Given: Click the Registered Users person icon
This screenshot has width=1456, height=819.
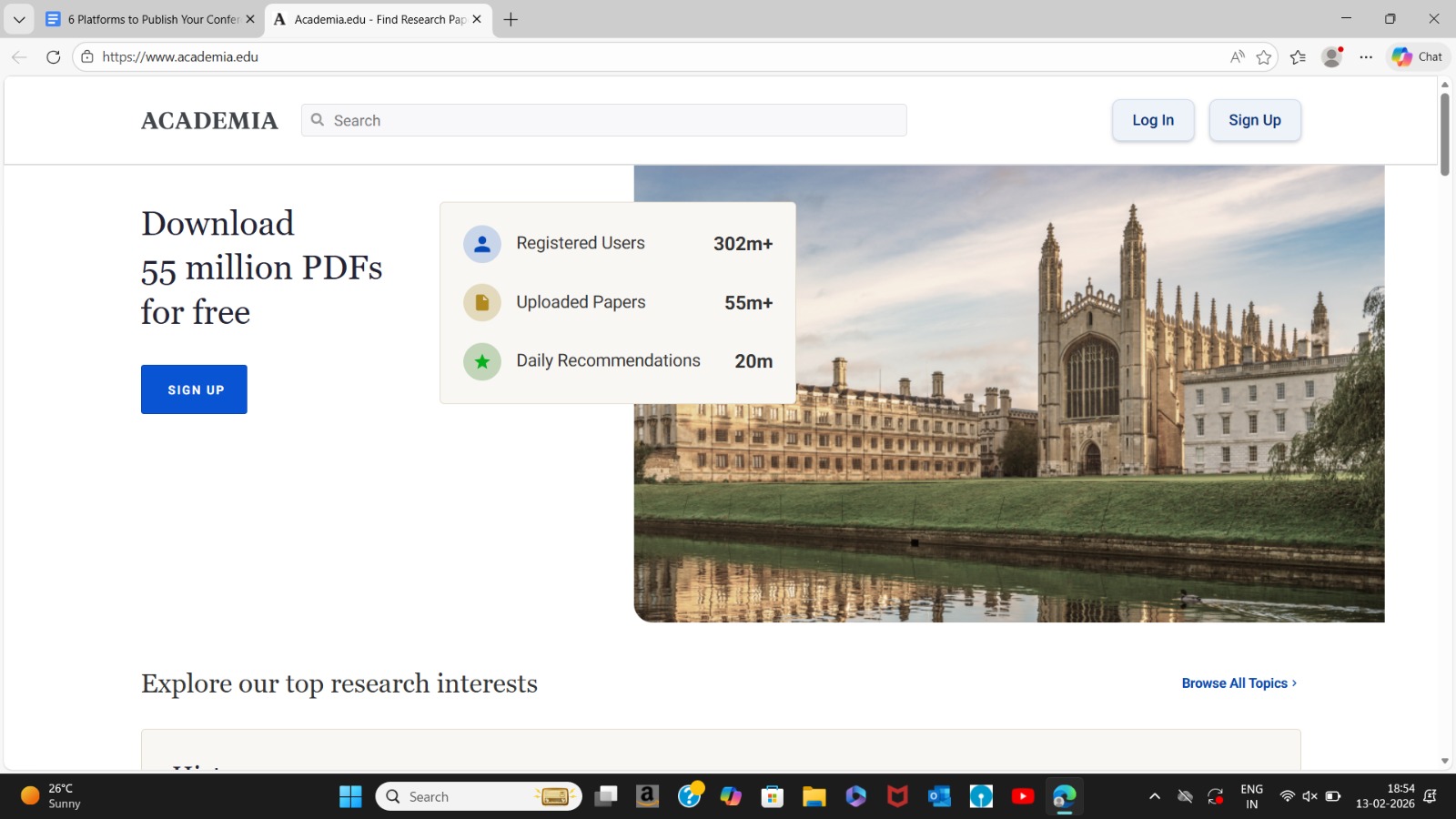Looking at the screenshot, I should click(481, 244).
